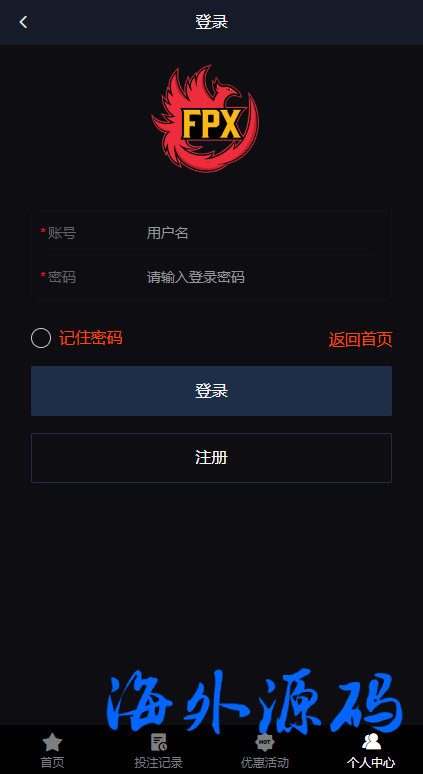Switch to the 个人中心 tab label
This screenshot has height=774, width=423.
click(371, 762)
